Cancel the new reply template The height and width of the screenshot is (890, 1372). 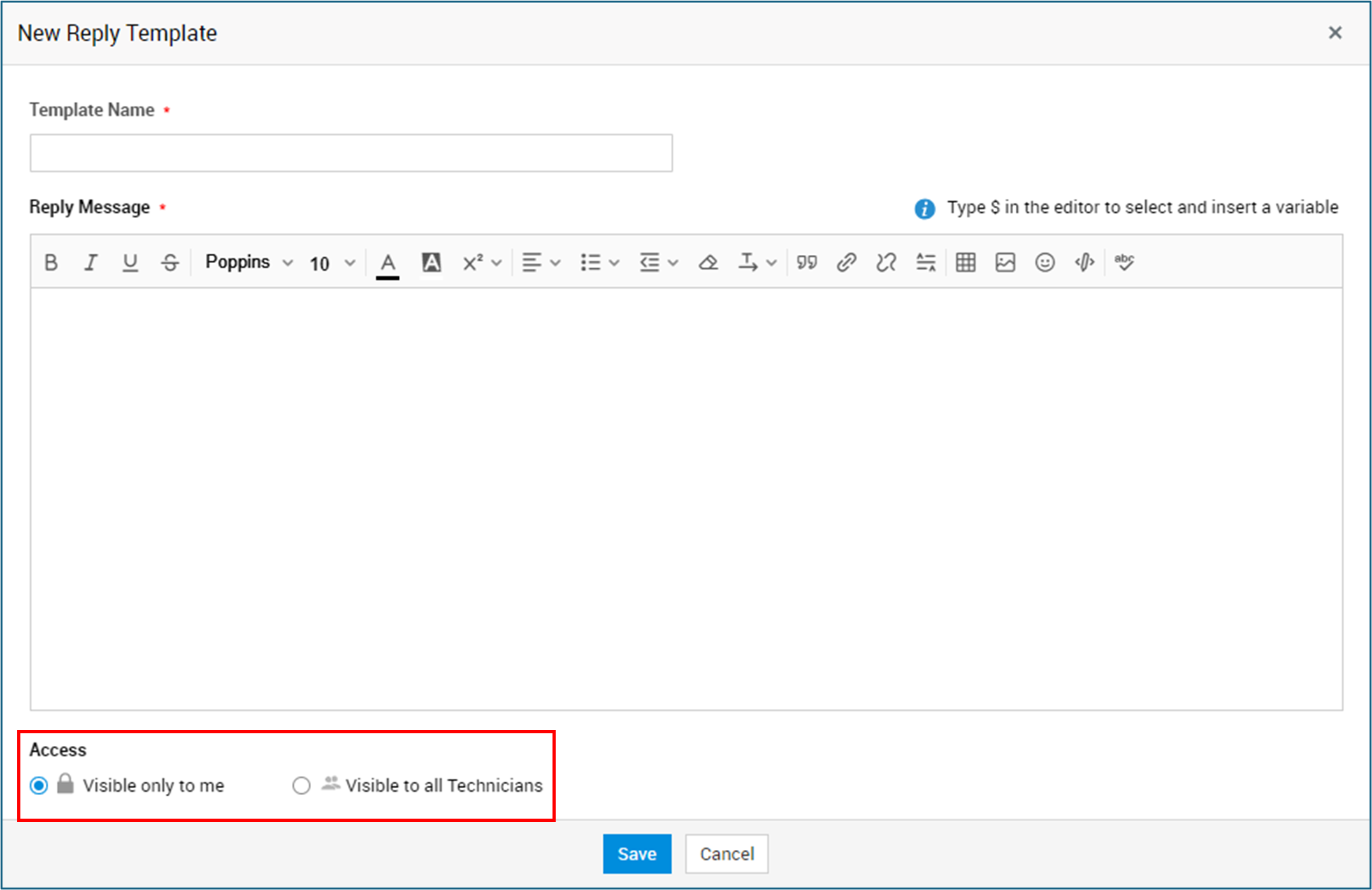point(726,854)
